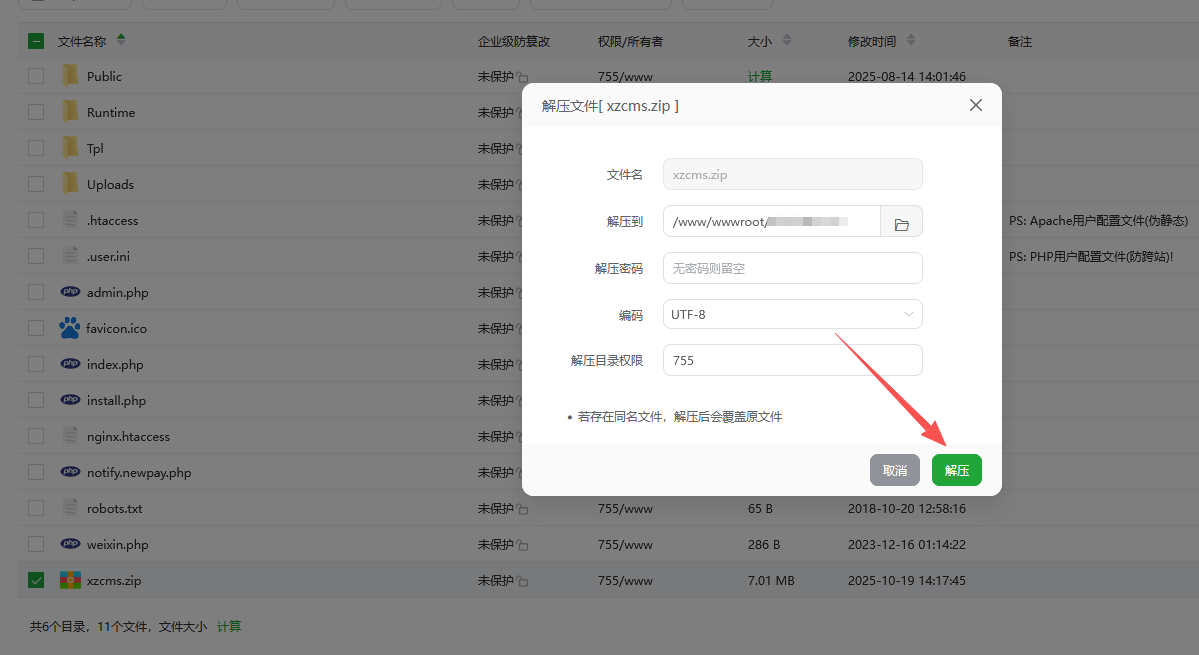Click the folder browse icon beside extract path

pos(901,222)
